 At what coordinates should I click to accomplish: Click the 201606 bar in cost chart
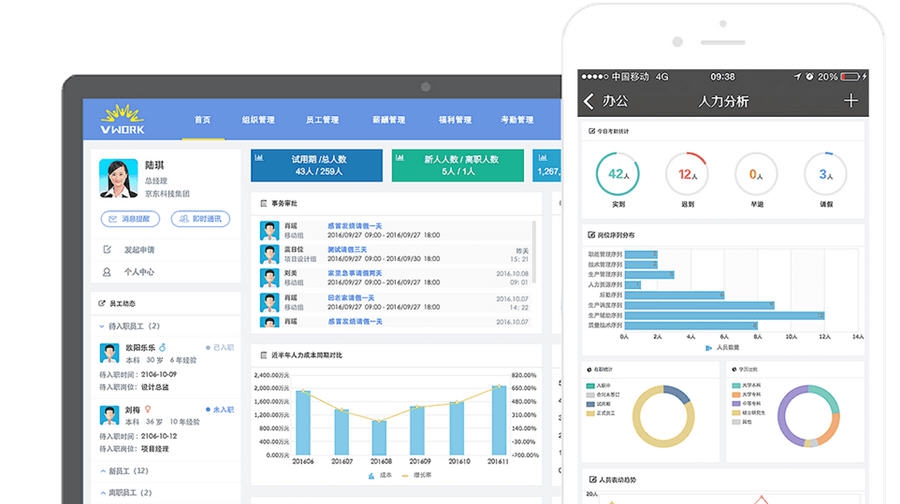(303, 422)
